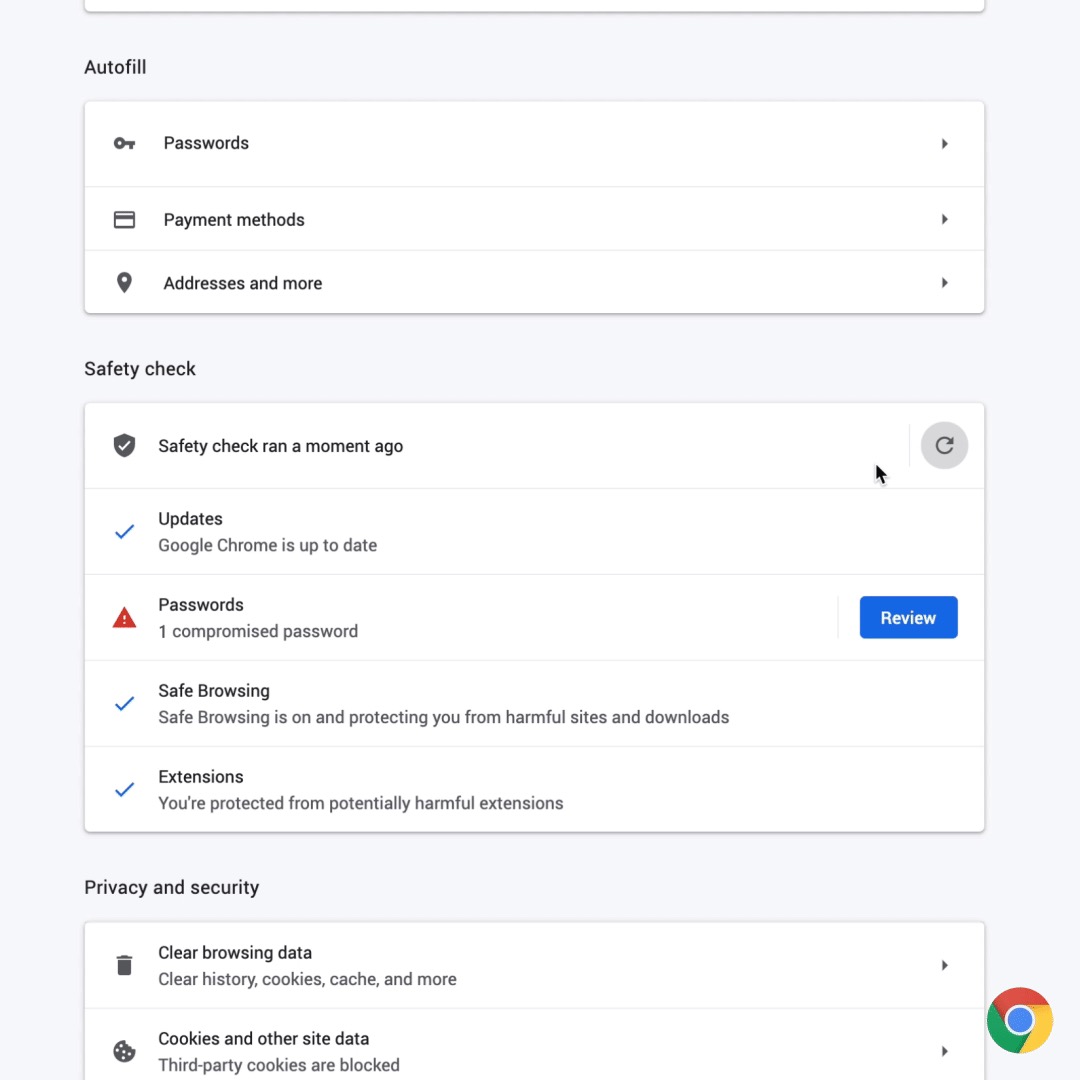The height and width of the screenshot is (1080, 1080).
Task: Open the Addresses and more row
Action: pyautogui.click(x=243, y=283)
